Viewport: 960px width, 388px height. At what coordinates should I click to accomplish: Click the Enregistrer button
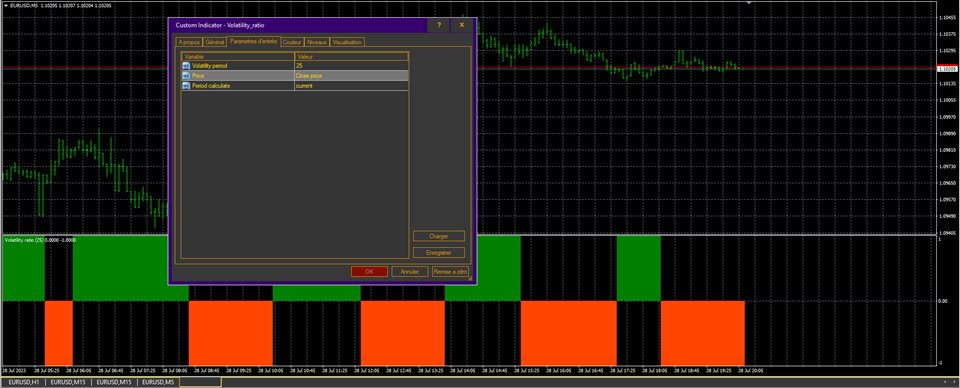pyautogui.click(x=439, y=253)
